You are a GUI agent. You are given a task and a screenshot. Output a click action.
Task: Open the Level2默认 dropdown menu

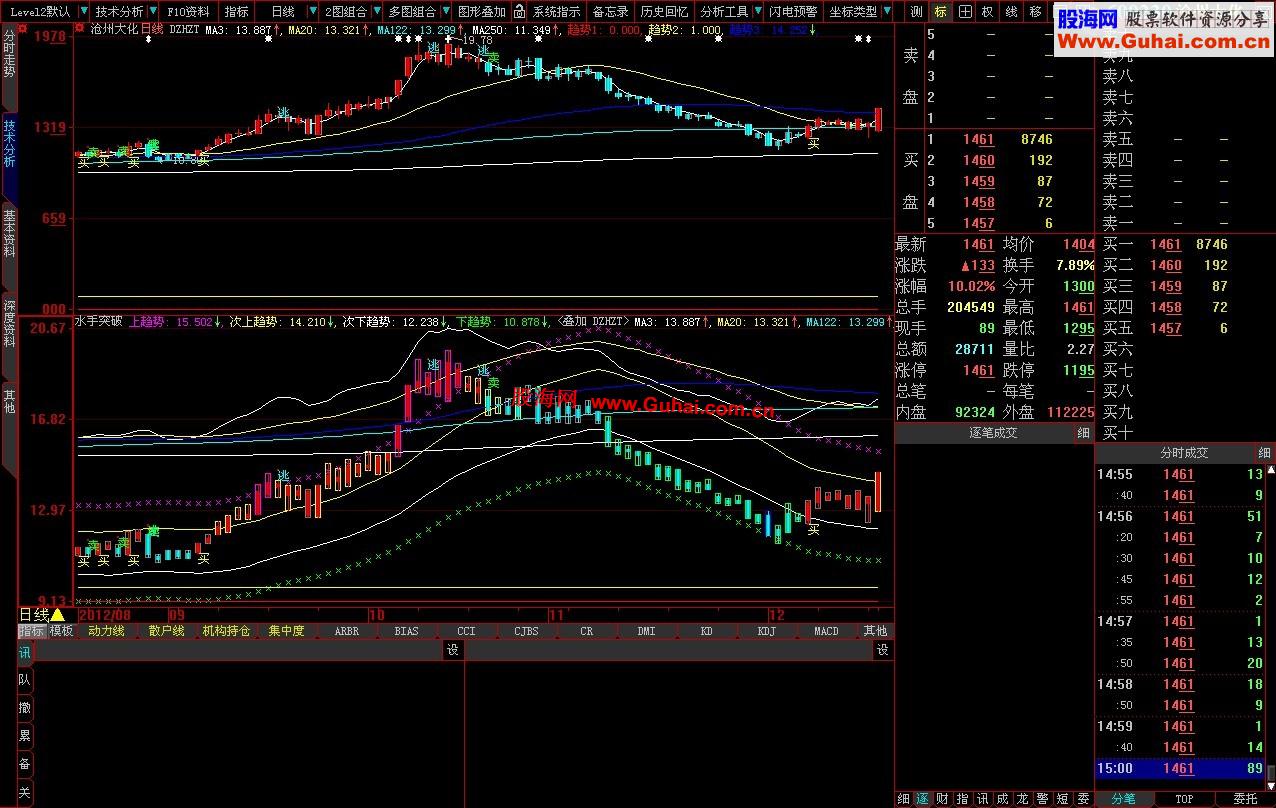tap(47, 12)
